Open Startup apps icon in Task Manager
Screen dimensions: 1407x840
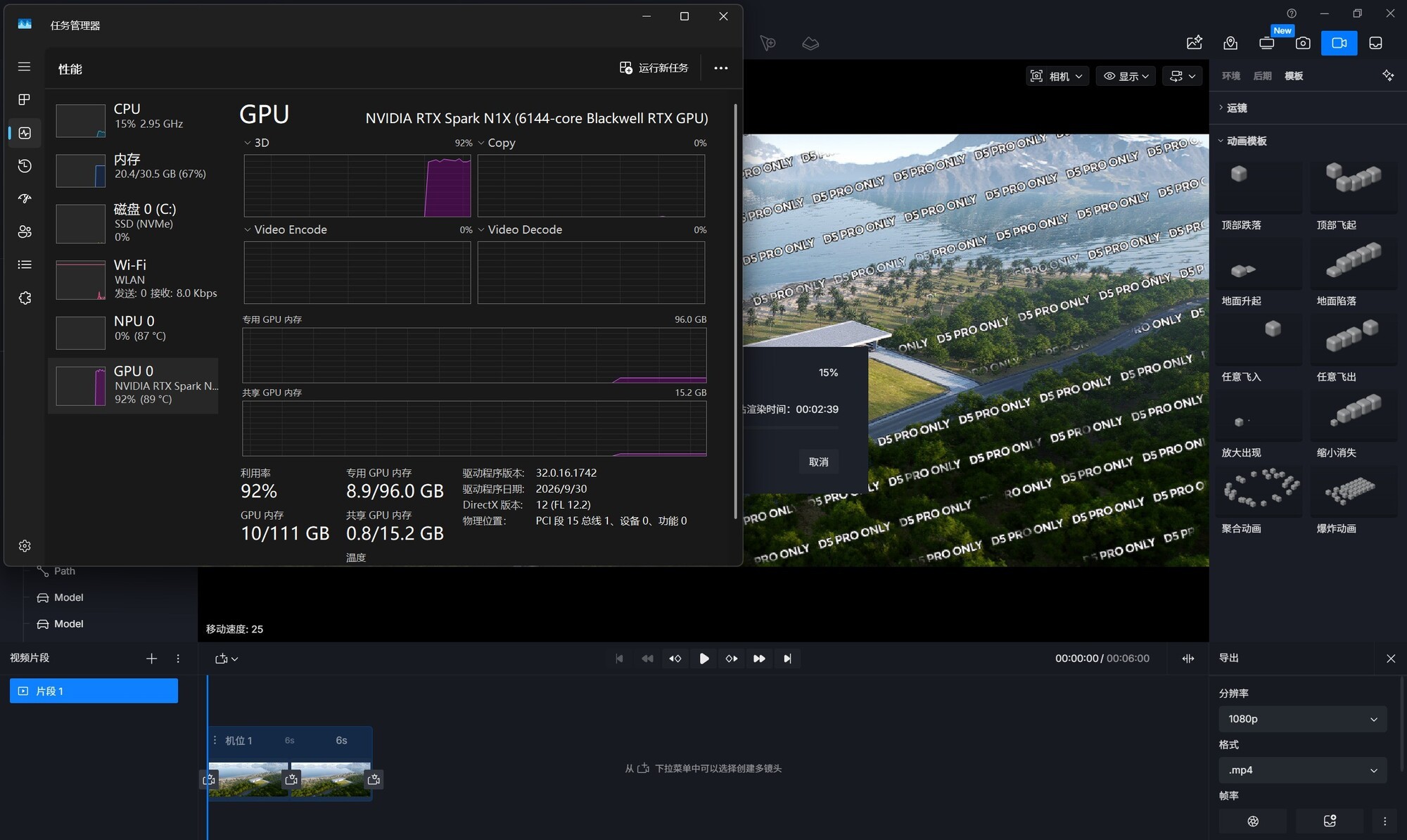(x=25, y=199)
